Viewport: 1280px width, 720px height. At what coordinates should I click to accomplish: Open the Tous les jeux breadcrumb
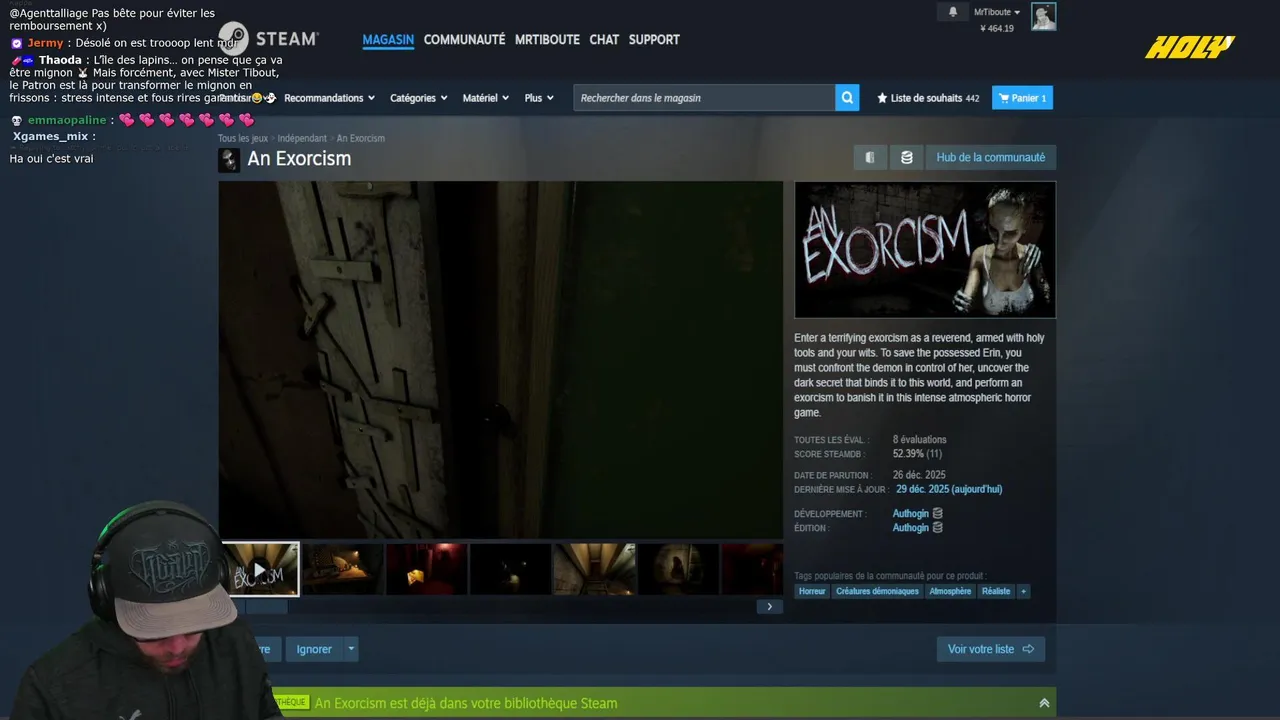click(x=243, y=138)
